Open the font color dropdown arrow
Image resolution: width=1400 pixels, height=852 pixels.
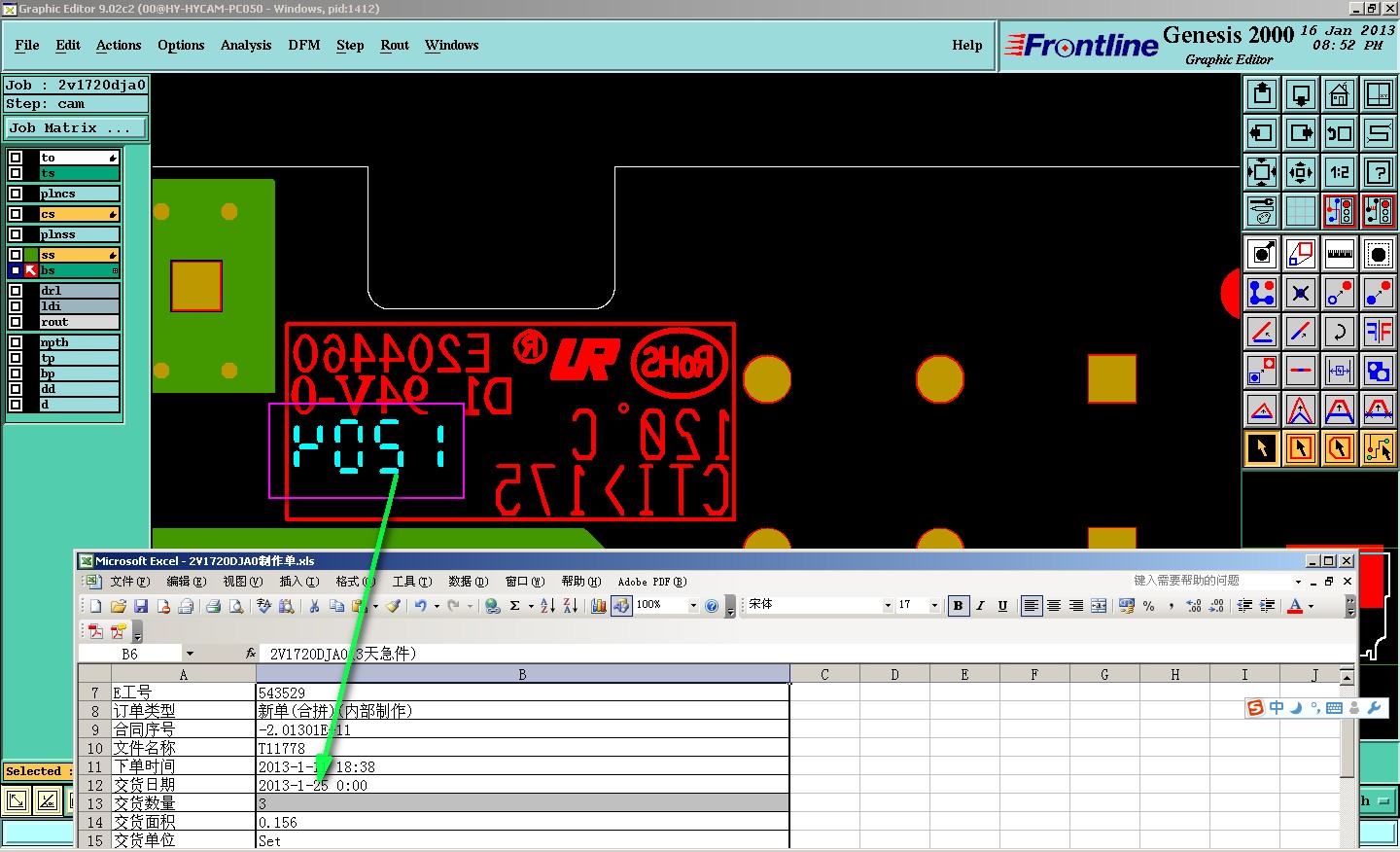point(1311,606)
